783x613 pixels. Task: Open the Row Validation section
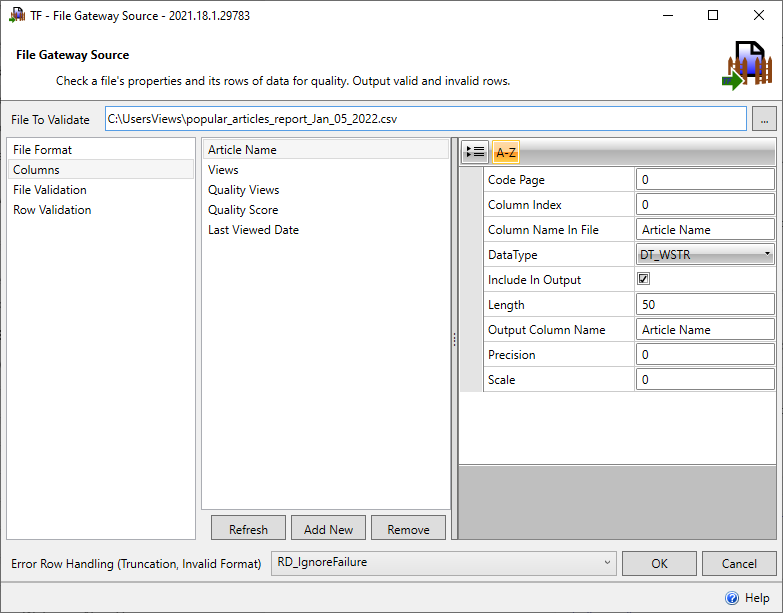(100, 210)
